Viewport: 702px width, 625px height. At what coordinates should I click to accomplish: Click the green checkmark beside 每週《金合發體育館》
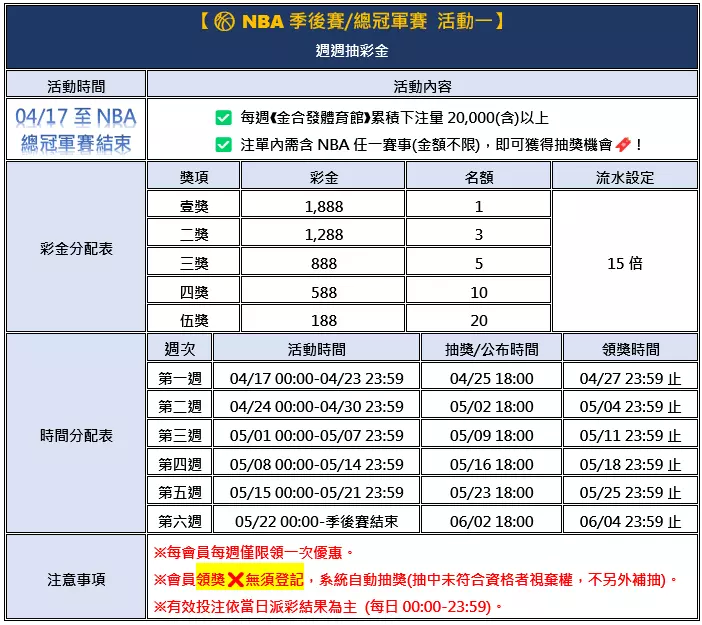click(223, 118)
